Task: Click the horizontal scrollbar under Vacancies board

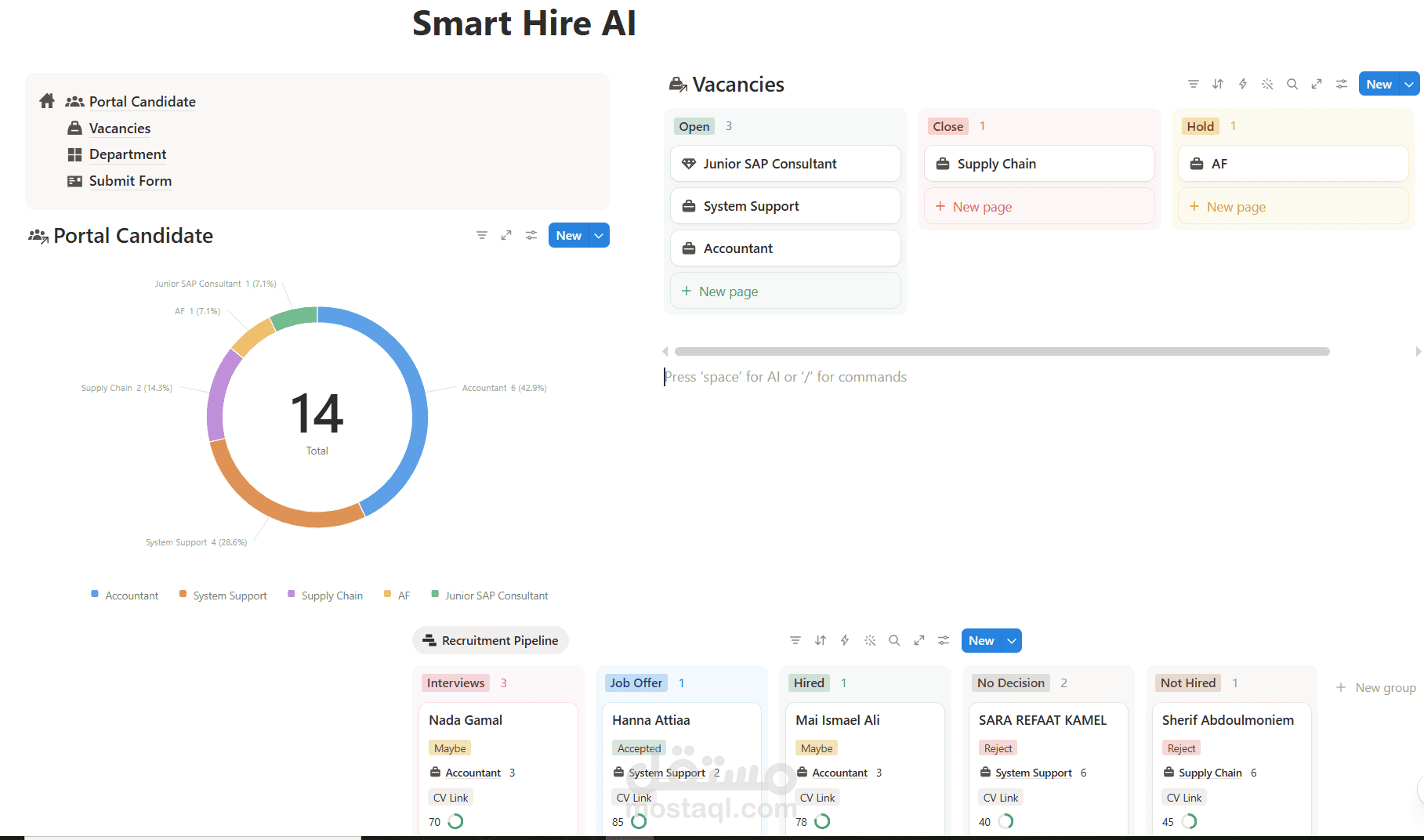Action: (x=1002, y=351)
